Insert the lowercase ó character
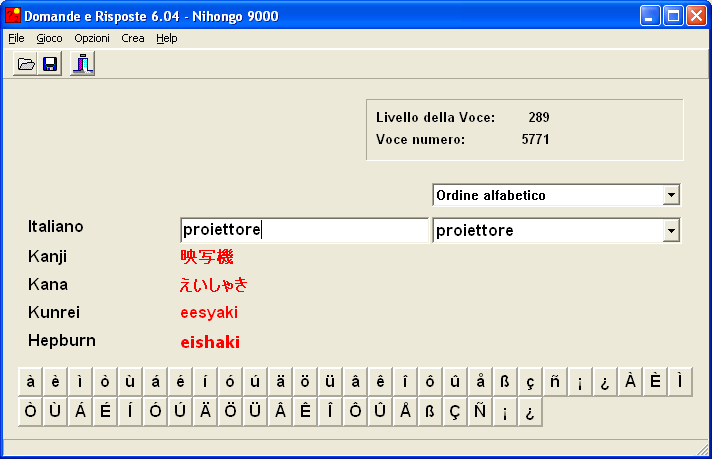Screen dimensions: 712x459 coord(230,382)
